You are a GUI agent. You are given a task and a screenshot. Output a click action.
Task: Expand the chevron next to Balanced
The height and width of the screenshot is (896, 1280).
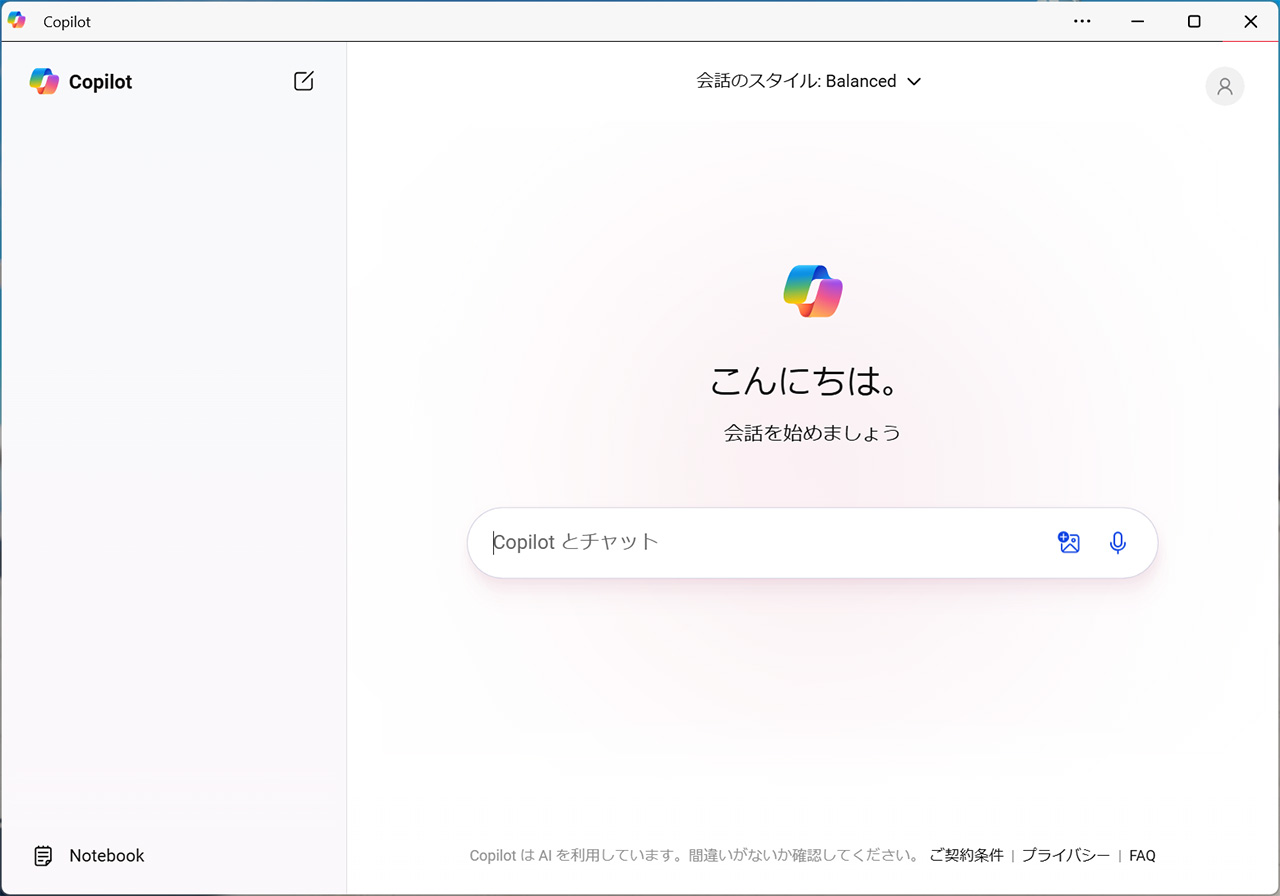tap(913, 82)
